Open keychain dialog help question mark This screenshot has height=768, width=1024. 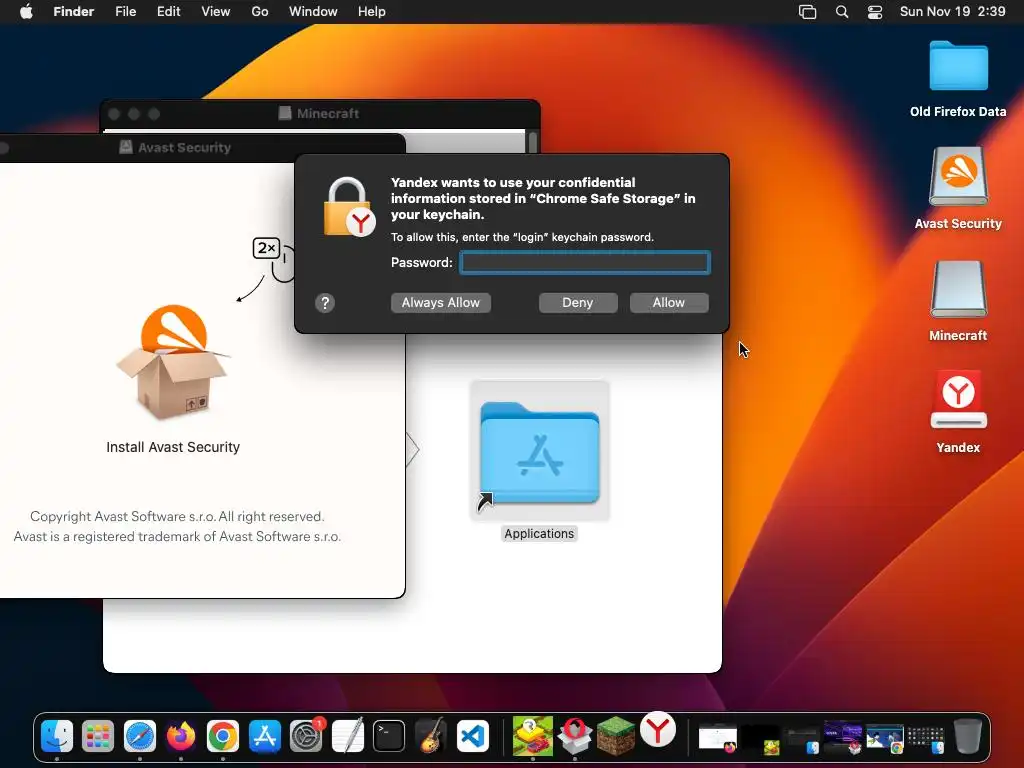point(325,302)
